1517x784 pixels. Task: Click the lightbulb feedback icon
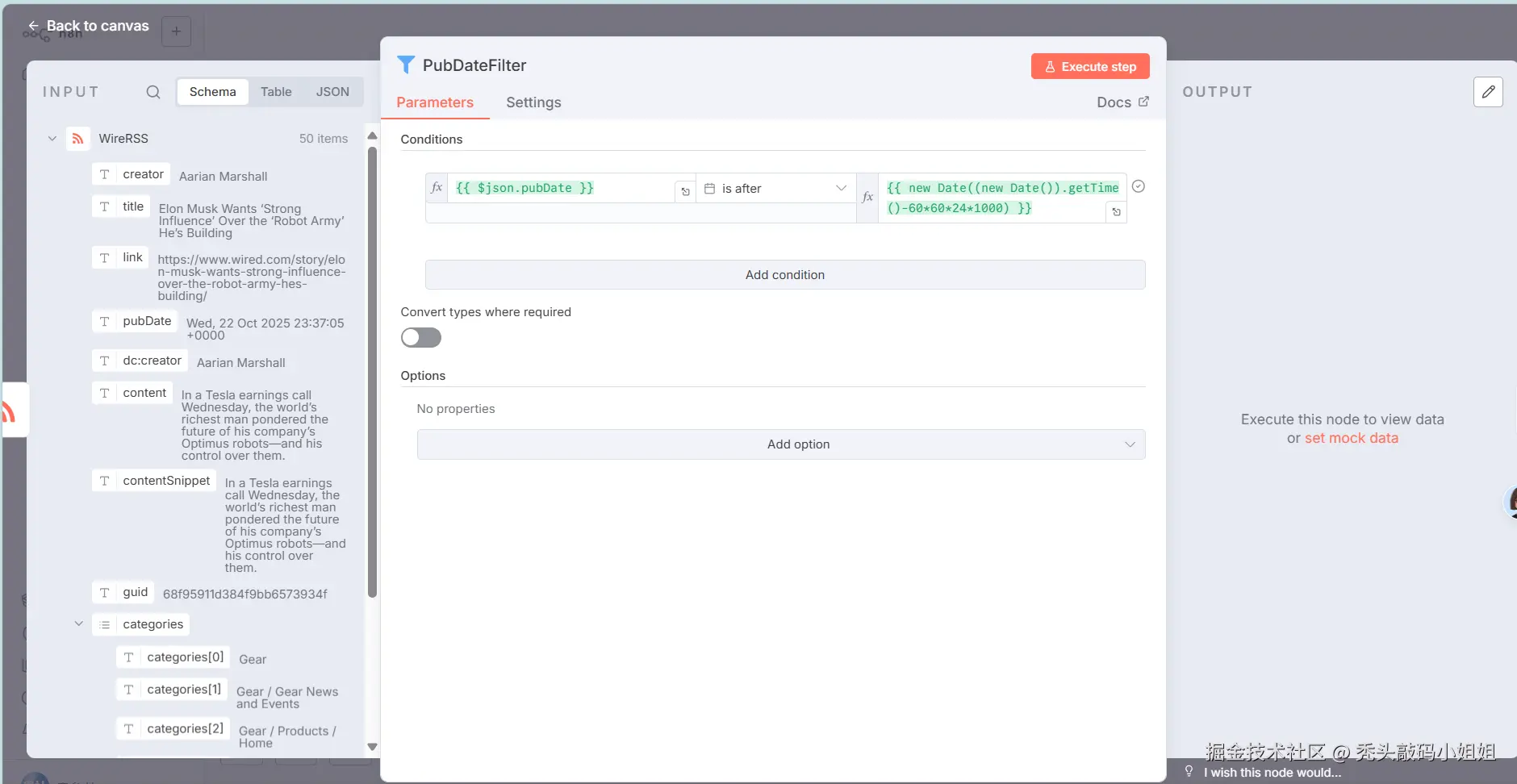click(1189, 772)
